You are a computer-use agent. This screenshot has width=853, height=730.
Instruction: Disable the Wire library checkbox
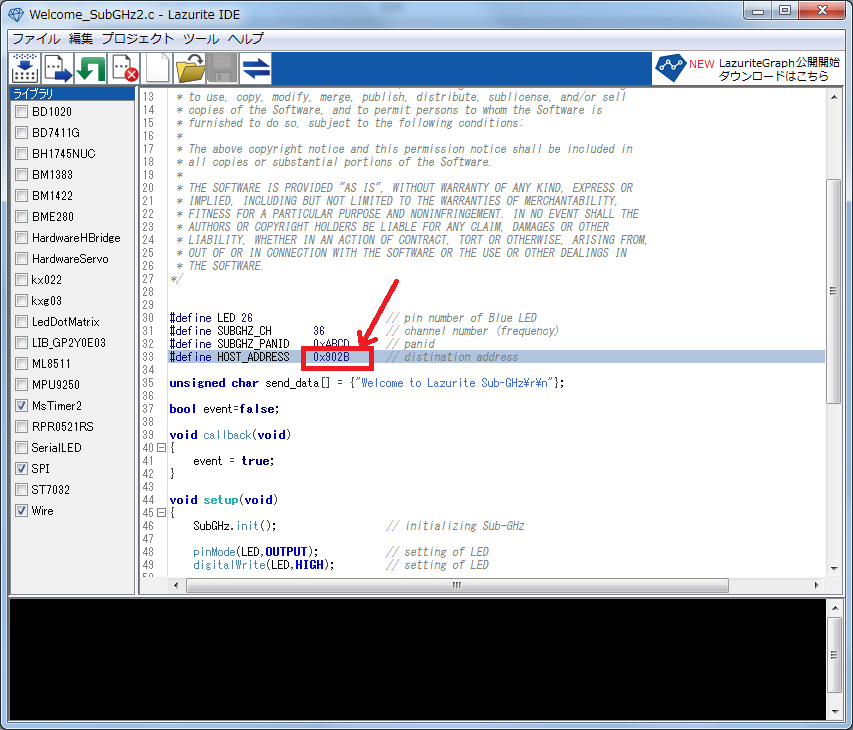21,511
